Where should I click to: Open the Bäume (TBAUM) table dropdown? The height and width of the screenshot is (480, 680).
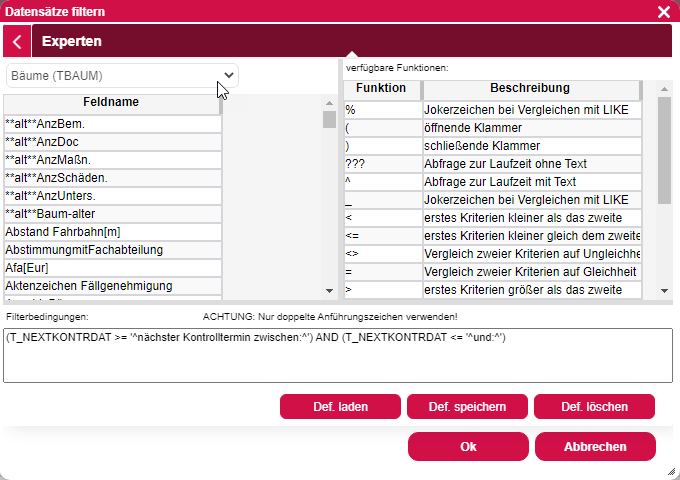click(122, 76)
